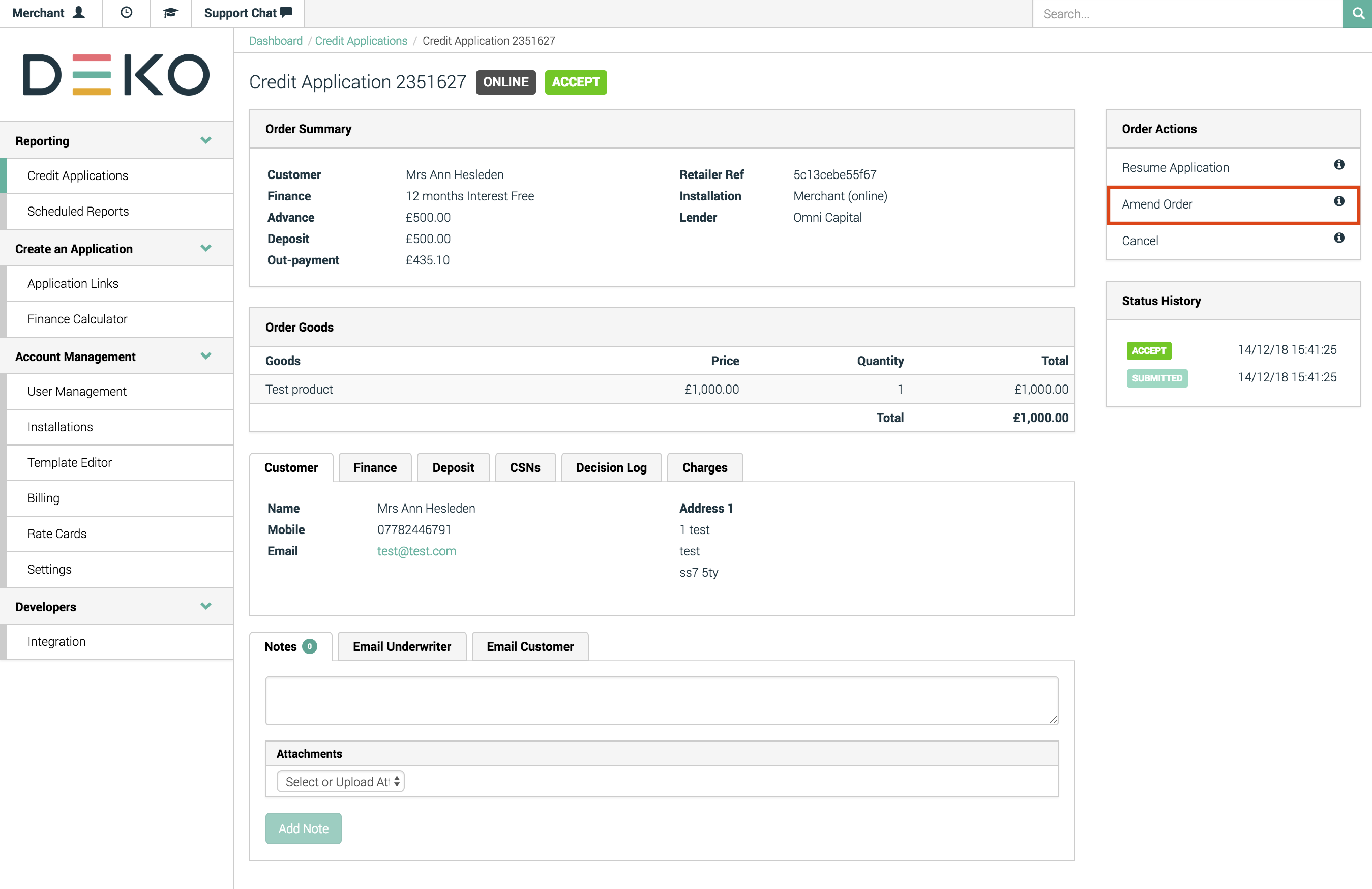
Task: Collapse the Create an Application section
Action: point(206,249)
